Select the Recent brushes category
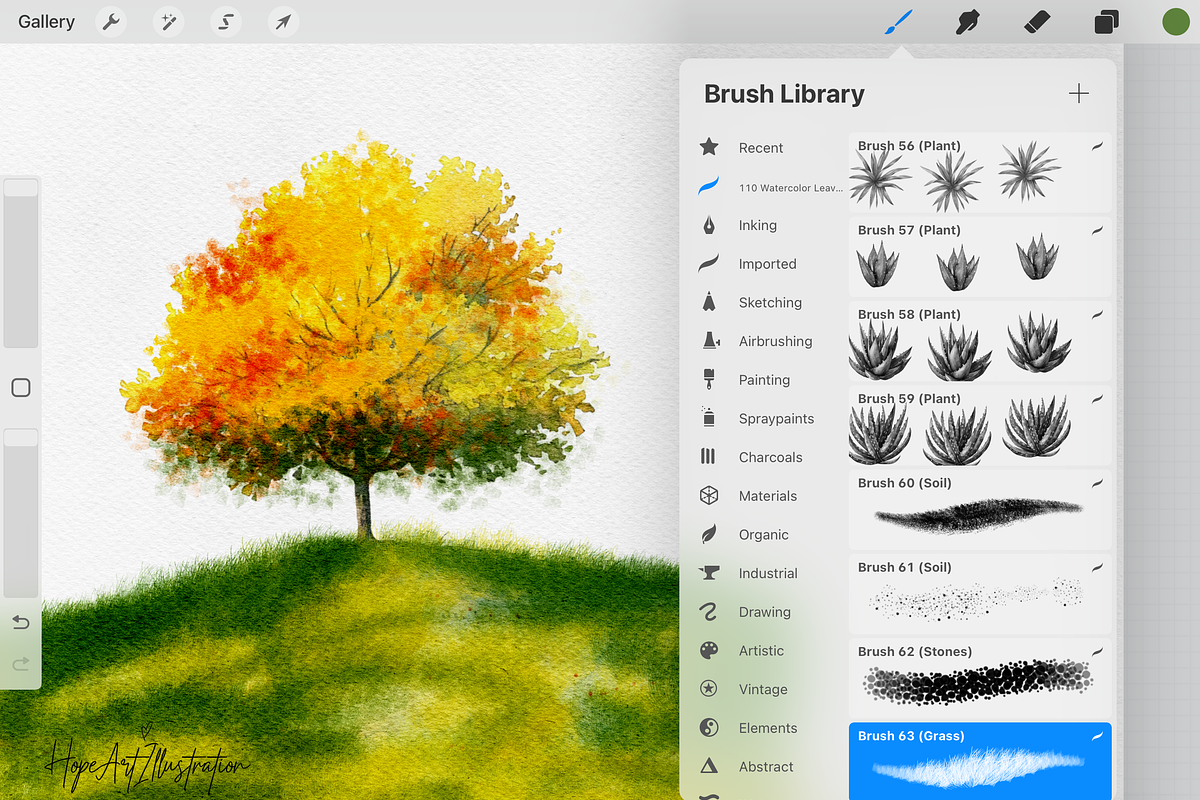Viewport: 1200px width, 800px height. [760, 148]
